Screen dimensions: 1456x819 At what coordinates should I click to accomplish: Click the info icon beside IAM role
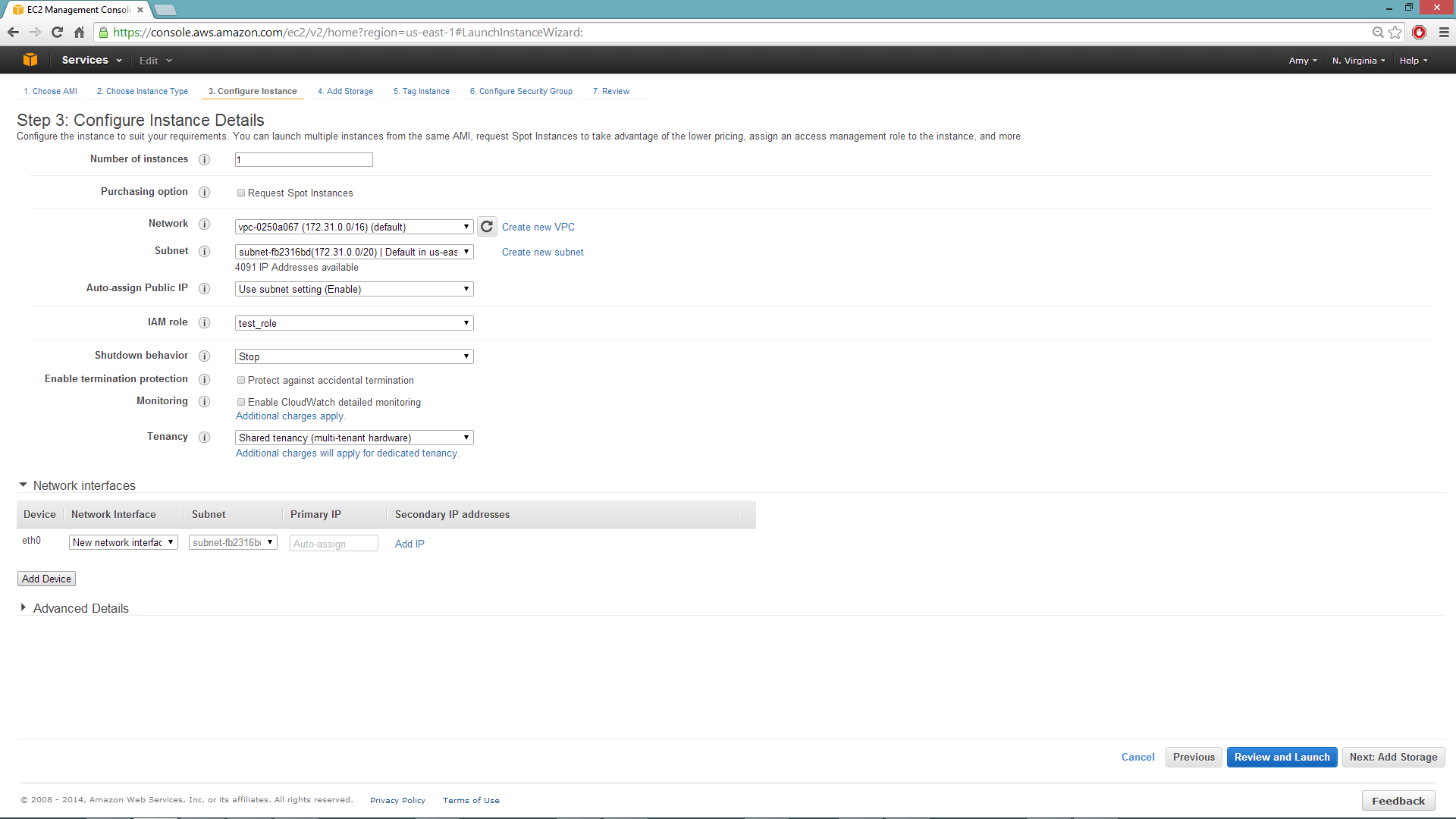point(204,322)
